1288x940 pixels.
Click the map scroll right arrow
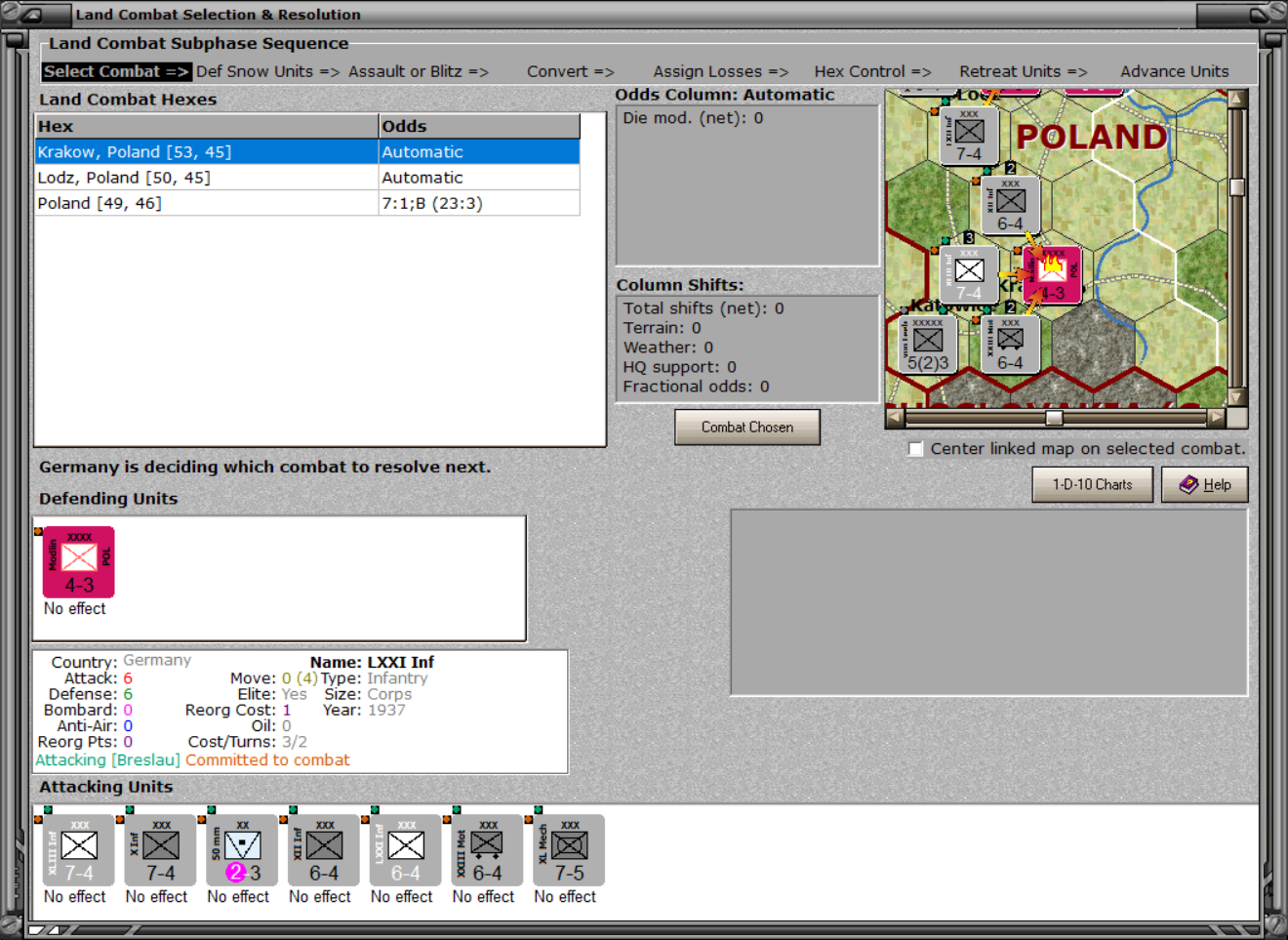click(x=1216, y=418)
